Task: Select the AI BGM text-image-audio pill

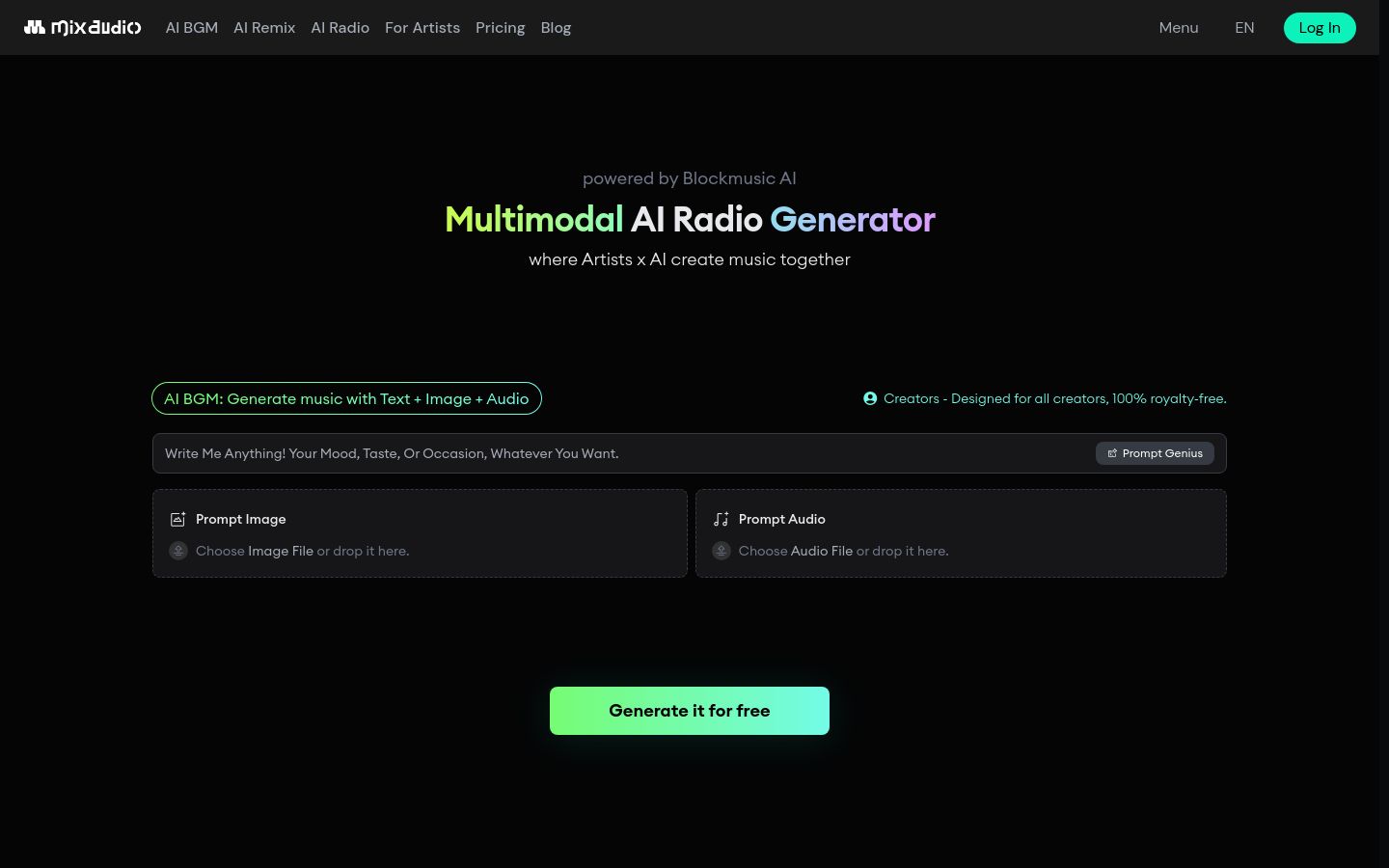Action: (346, 398)
